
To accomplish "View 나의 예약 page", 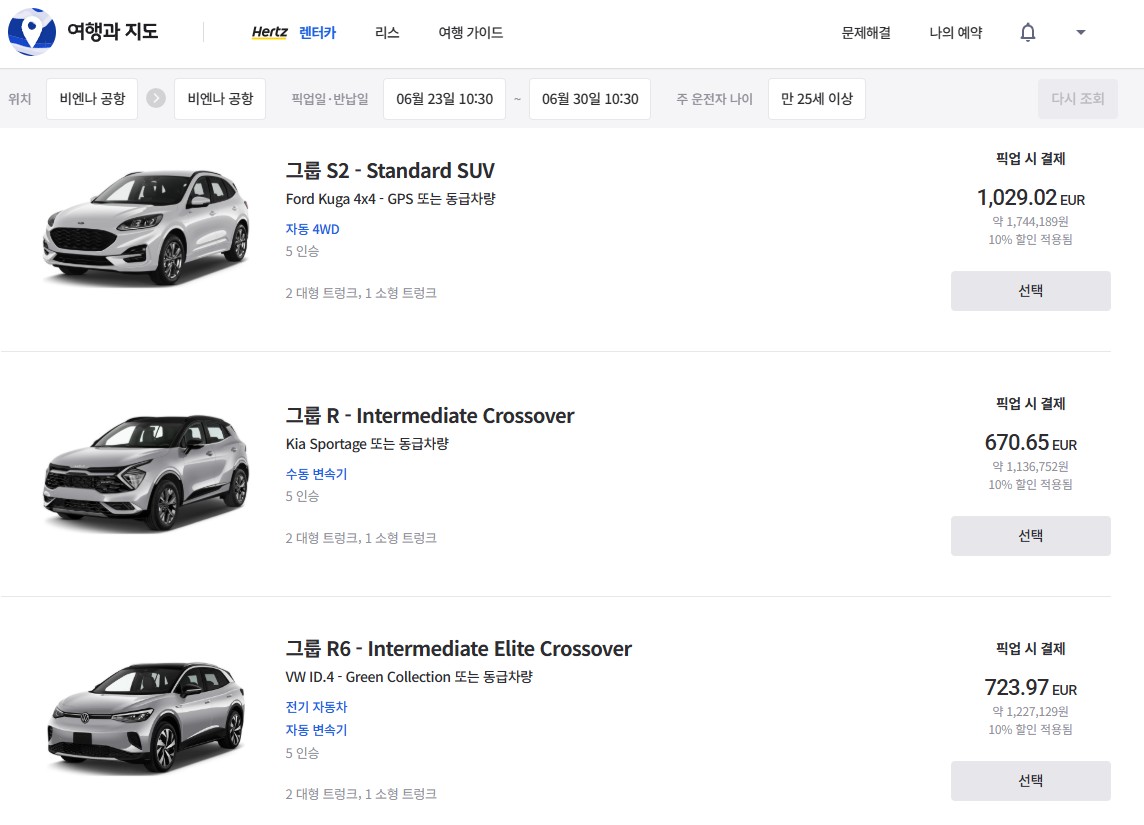I will (x=955, y=33).
